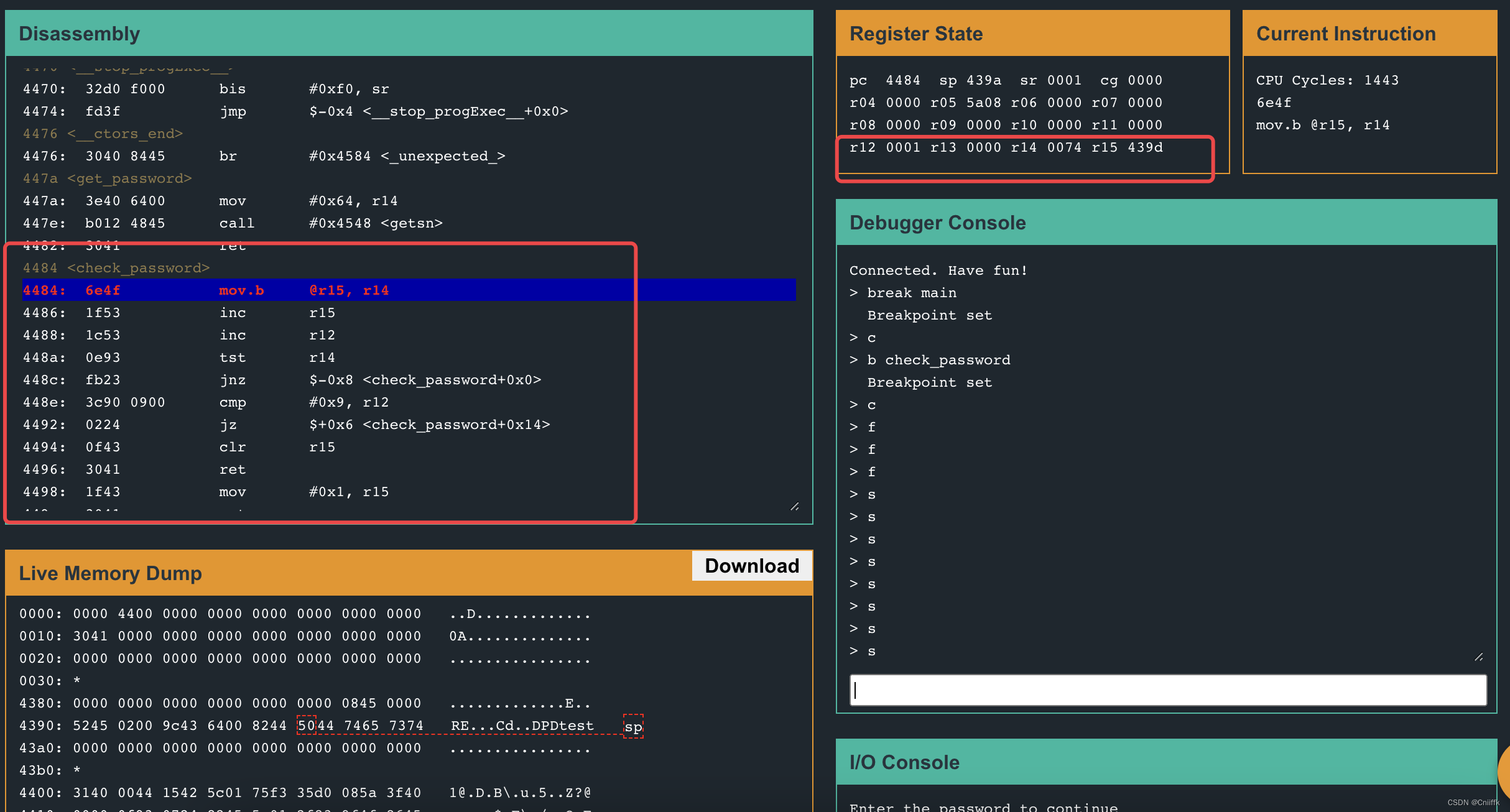
Task: Click the sp register value 439a
Action: [x=984, y=80]
